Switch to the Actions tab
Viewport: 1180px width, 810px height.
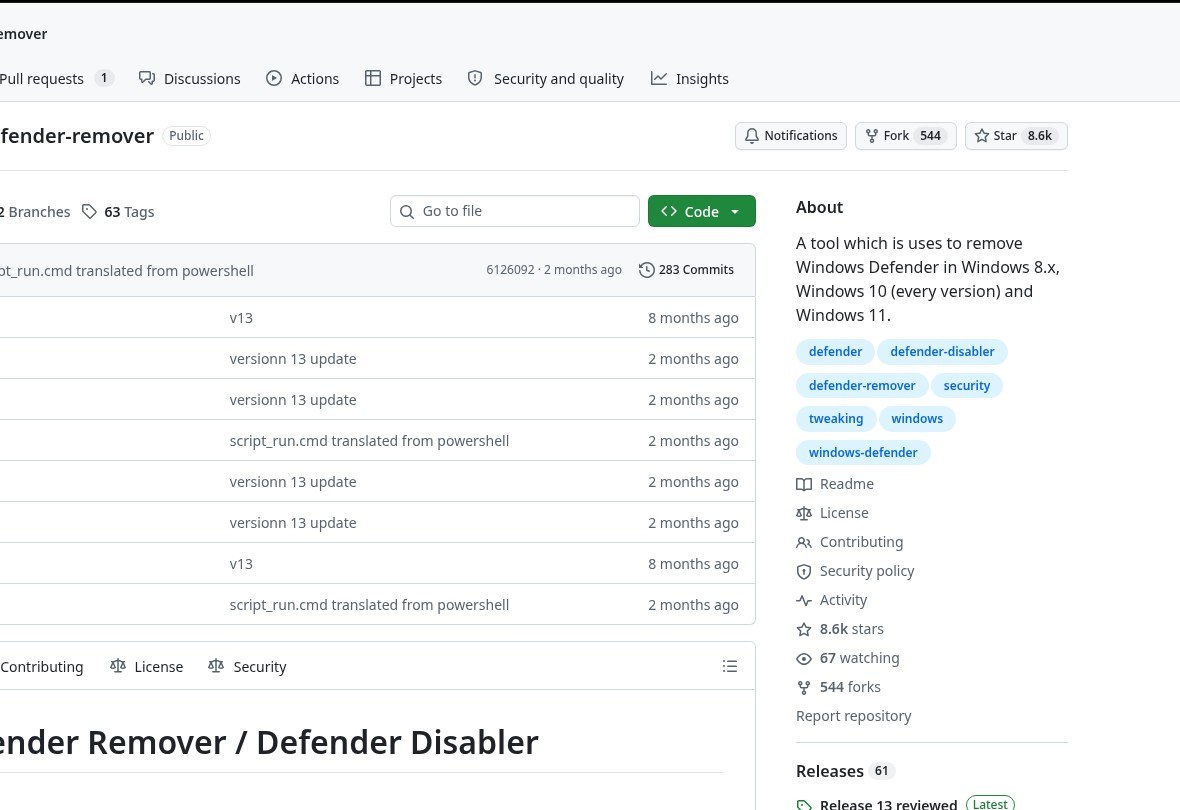click(x=303, y=78)
